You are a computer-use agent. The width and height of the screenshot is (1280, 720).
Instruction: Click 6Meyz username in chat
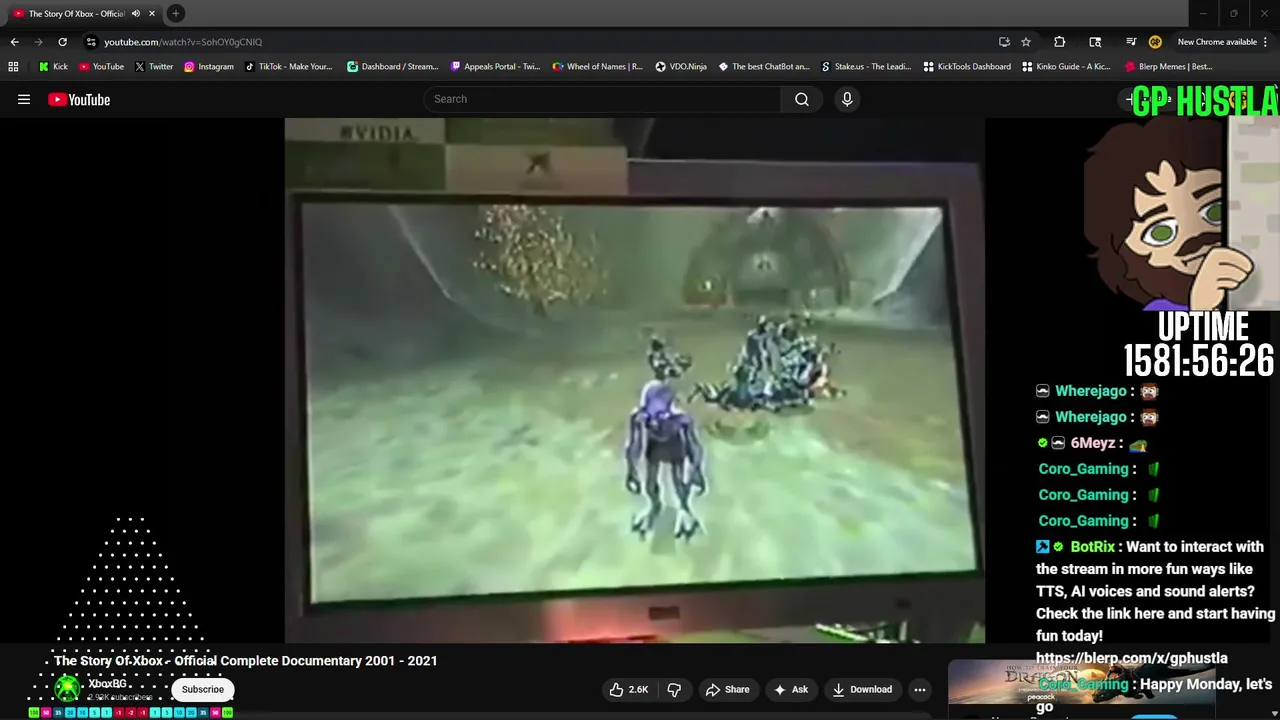tap(1092, 443)
